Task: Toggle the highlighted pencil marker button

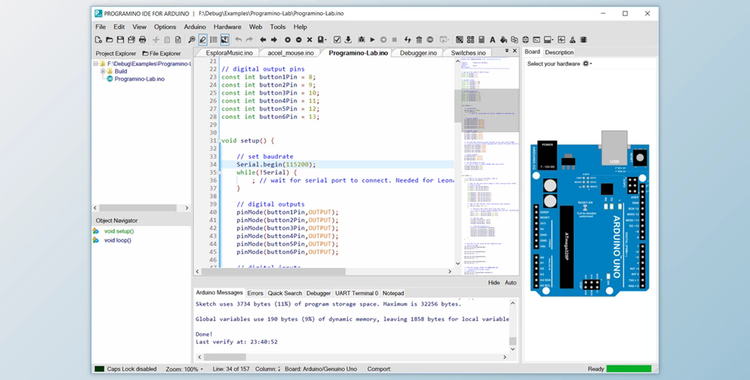Action: [x=203, y=40]
